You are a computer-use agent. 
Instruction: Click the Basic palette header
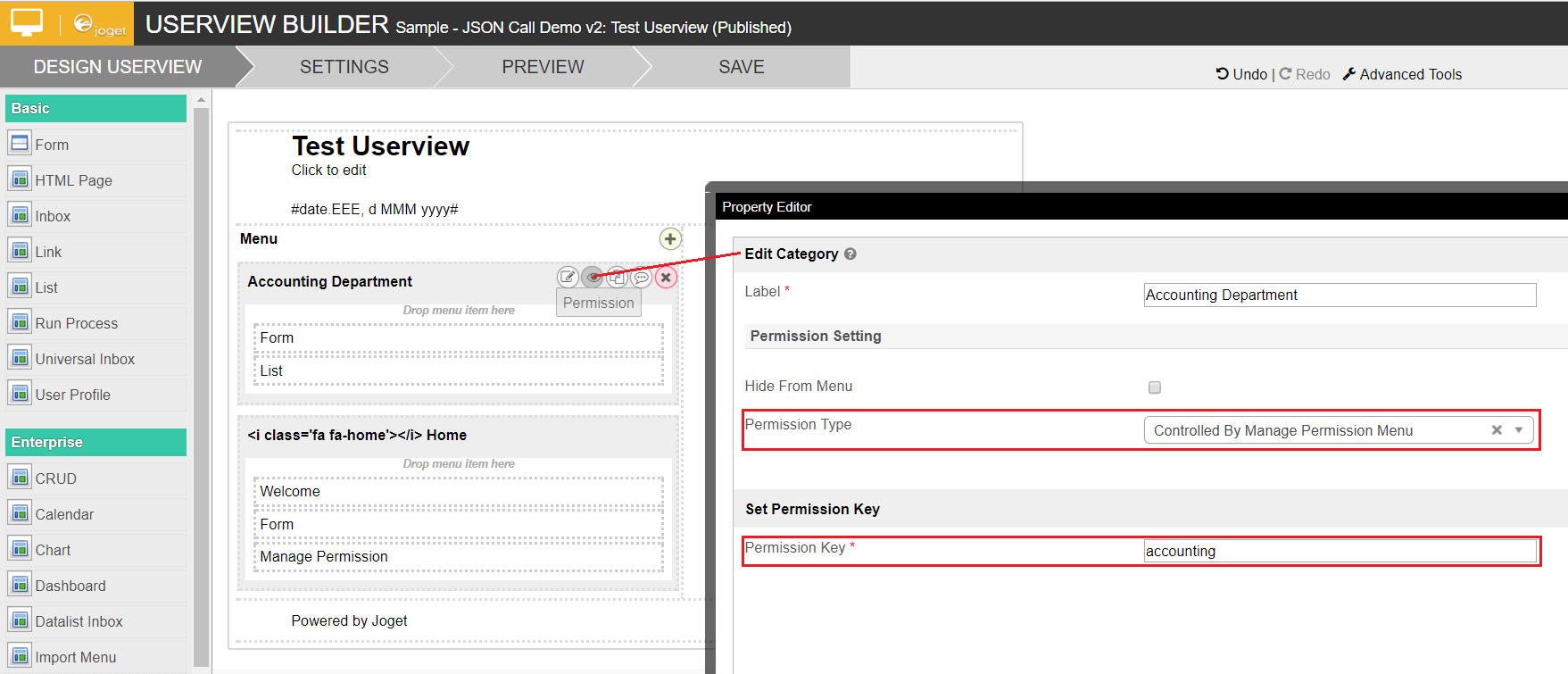tap(95, 108)
